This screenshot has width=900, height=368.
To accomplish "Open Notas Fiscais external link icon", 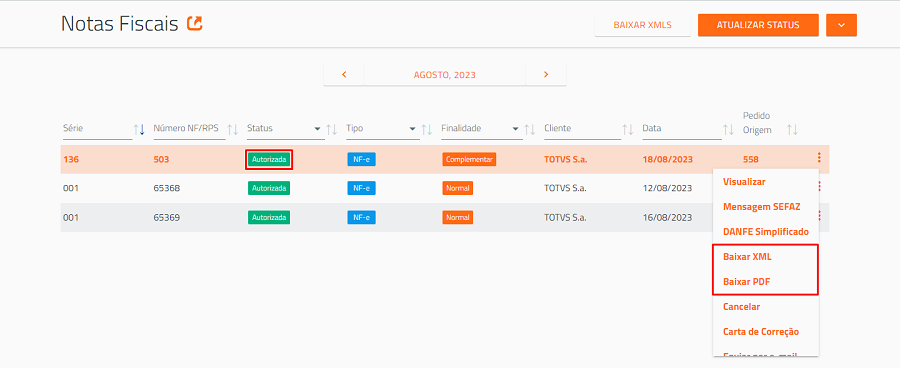I will (195, 24).
